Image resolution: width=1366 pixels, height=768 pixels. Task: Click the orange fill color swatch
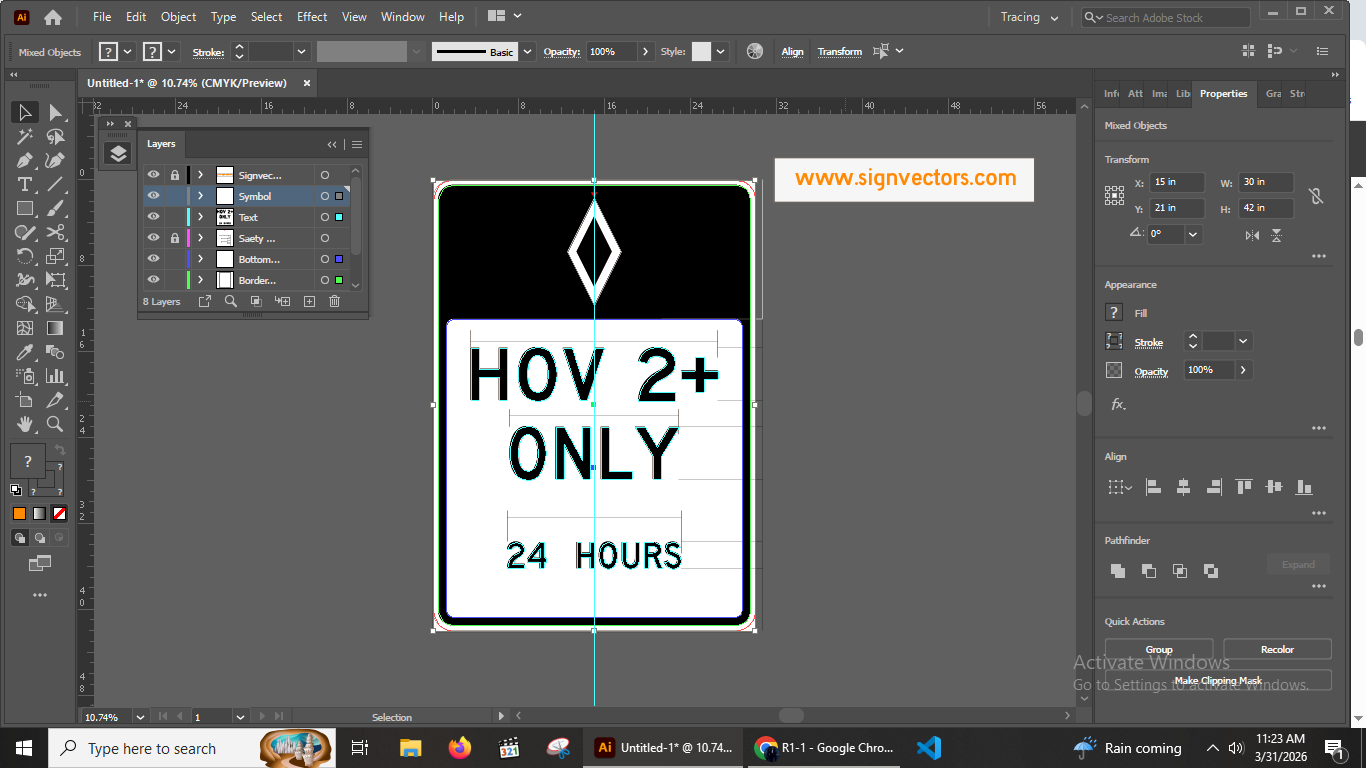[18, 513]
